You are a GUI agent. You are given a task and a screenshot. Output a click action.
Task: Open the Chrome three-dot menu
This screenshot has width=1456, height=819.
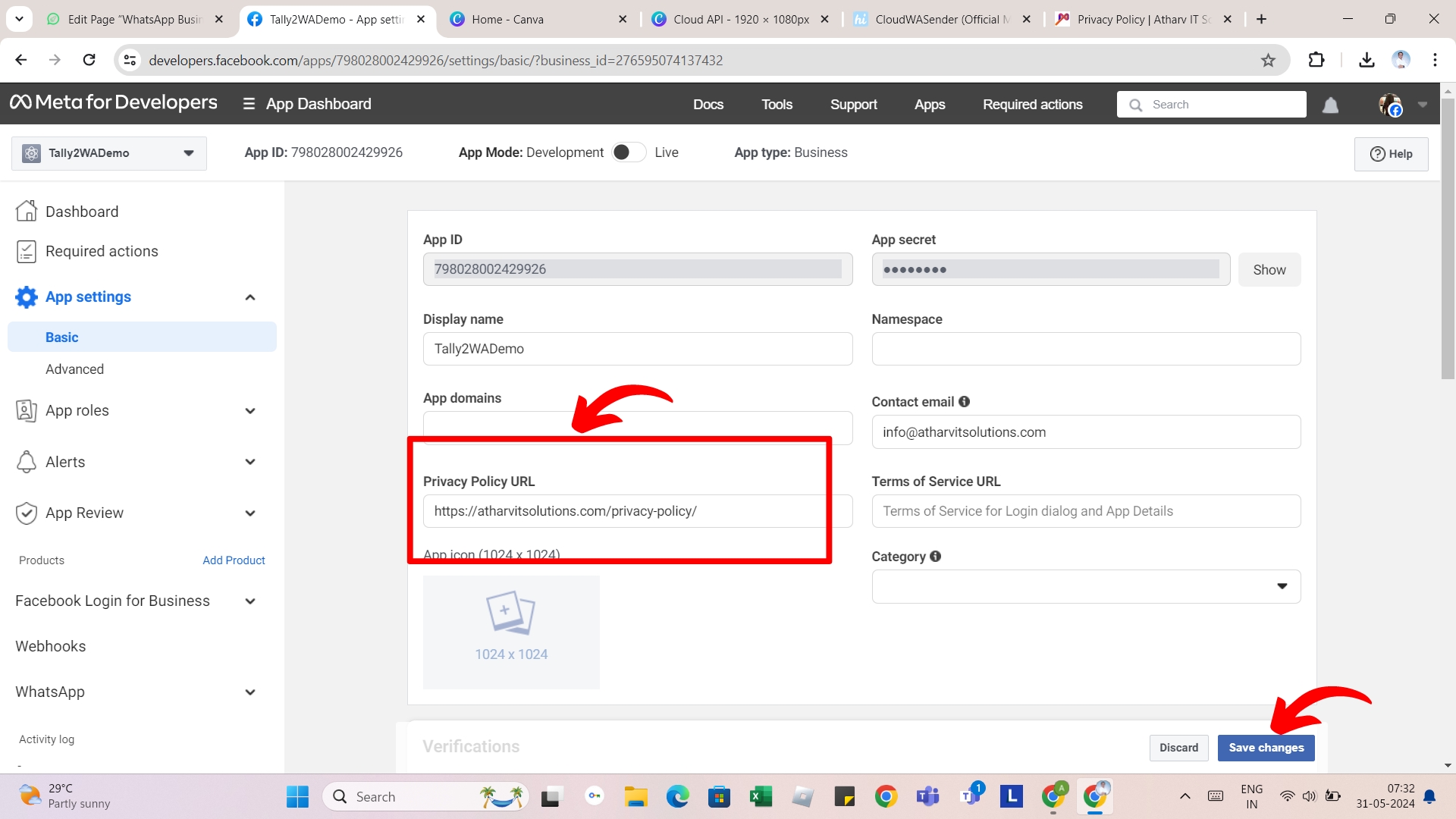tap(1435, 60)
